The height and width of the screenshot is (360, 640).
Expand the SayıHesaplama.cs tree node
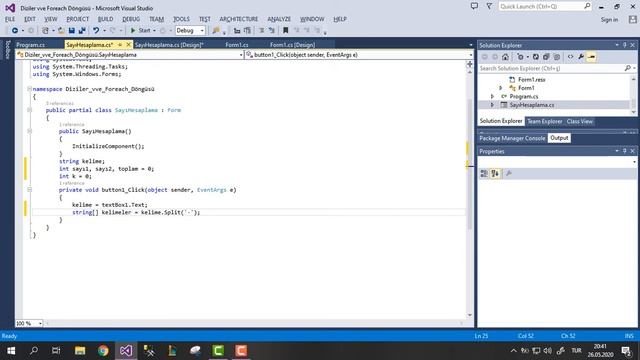point(492,105)
